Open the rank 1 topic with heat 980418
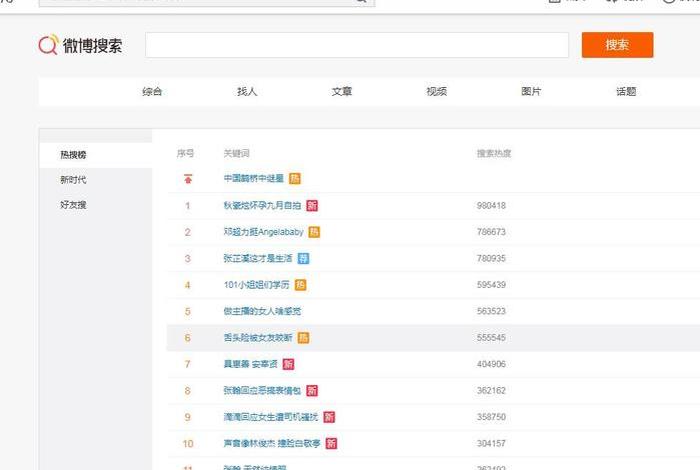 pos(262,205)
